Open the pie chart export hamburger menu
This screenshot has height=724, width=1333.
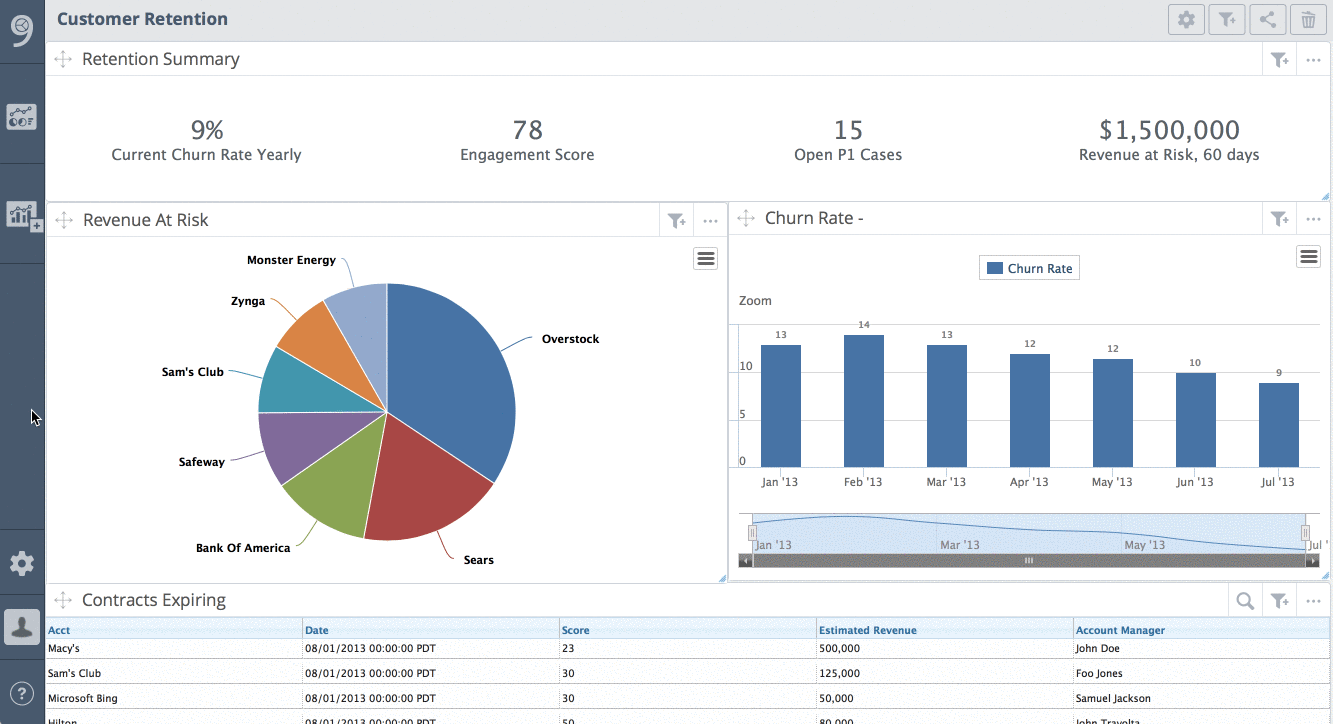[705, 258]
